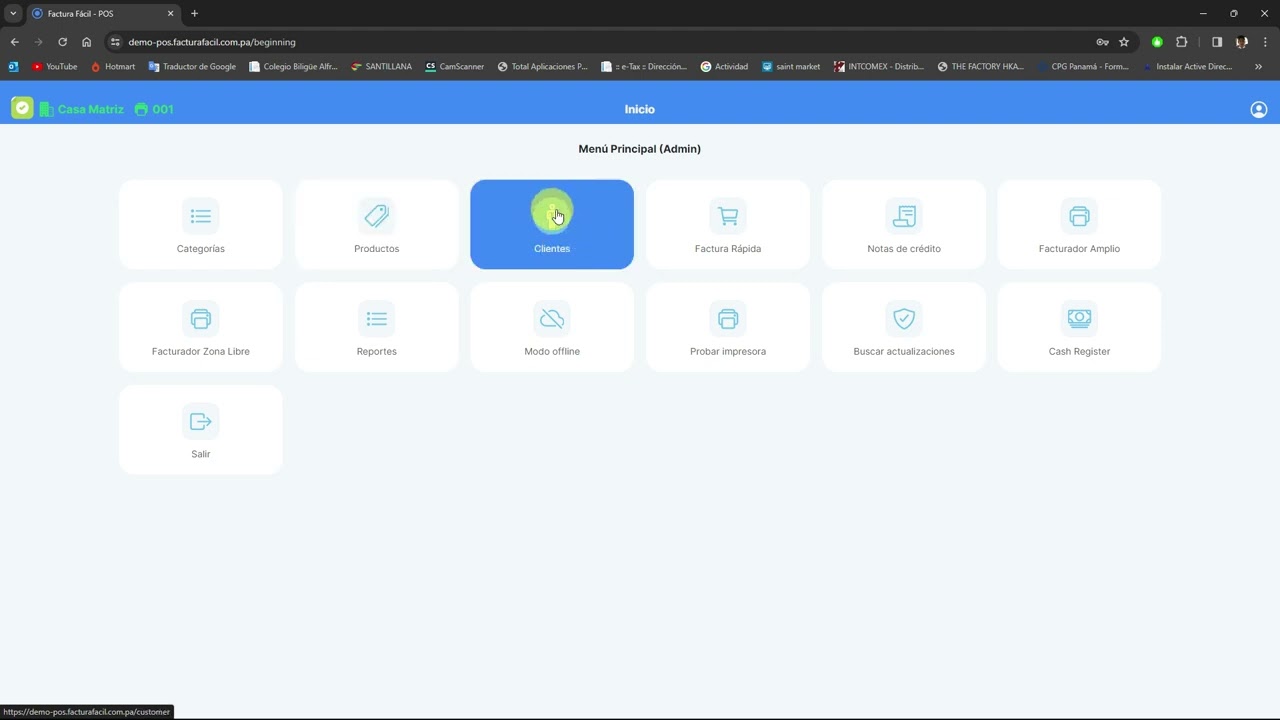This screenshot has height=720, width=1280.
Task: Open the Chrome three-dot menu
Action: click(1265, 42)
